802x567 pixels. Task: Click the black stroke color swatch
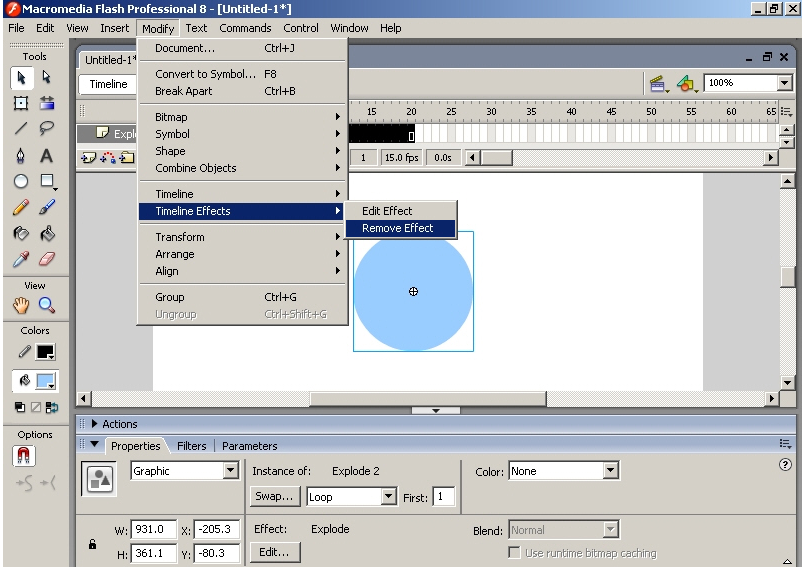(46, 352)
